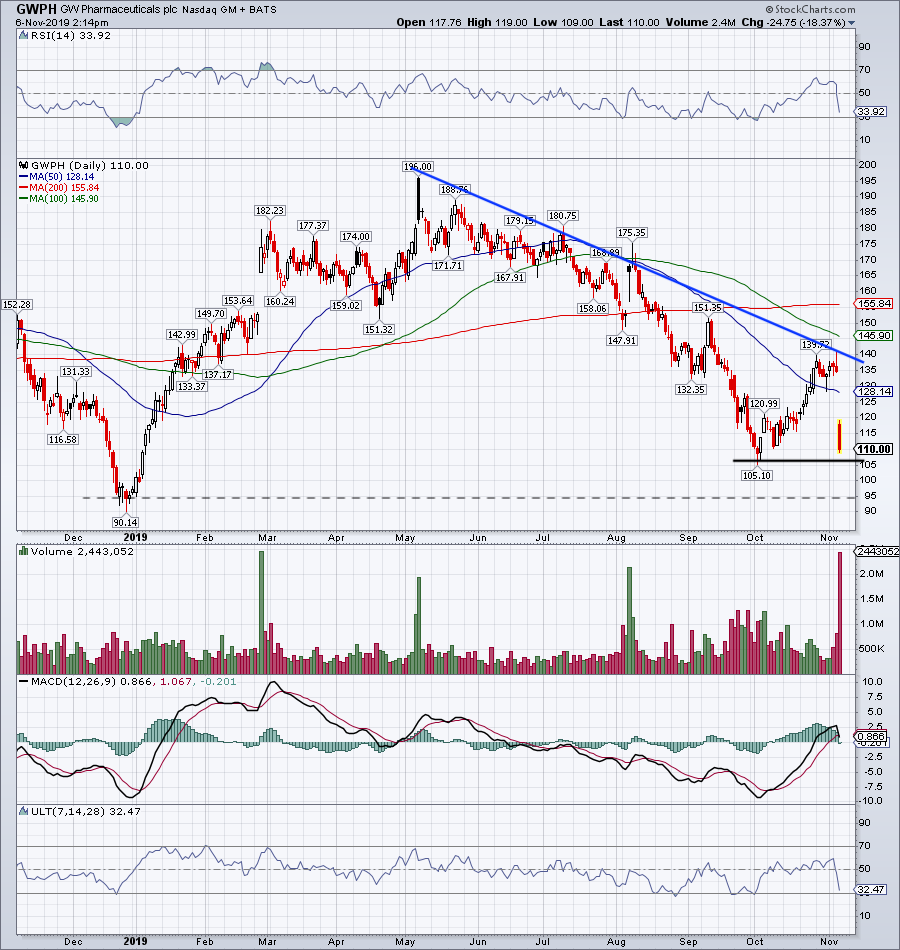Click the 151.32 price label

(379, 330)
